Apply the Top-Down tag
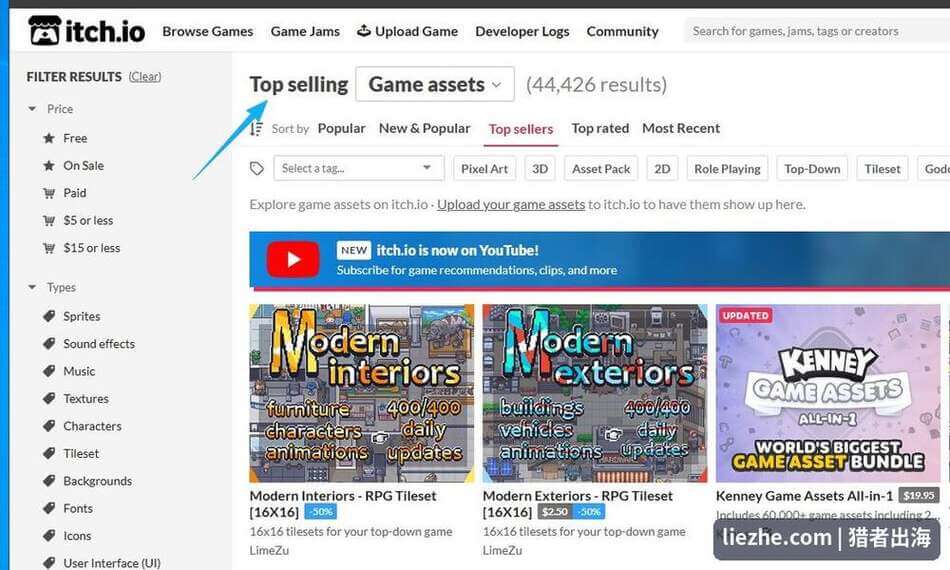This screenshot has width=950, height=570. (x=812, y=168)
